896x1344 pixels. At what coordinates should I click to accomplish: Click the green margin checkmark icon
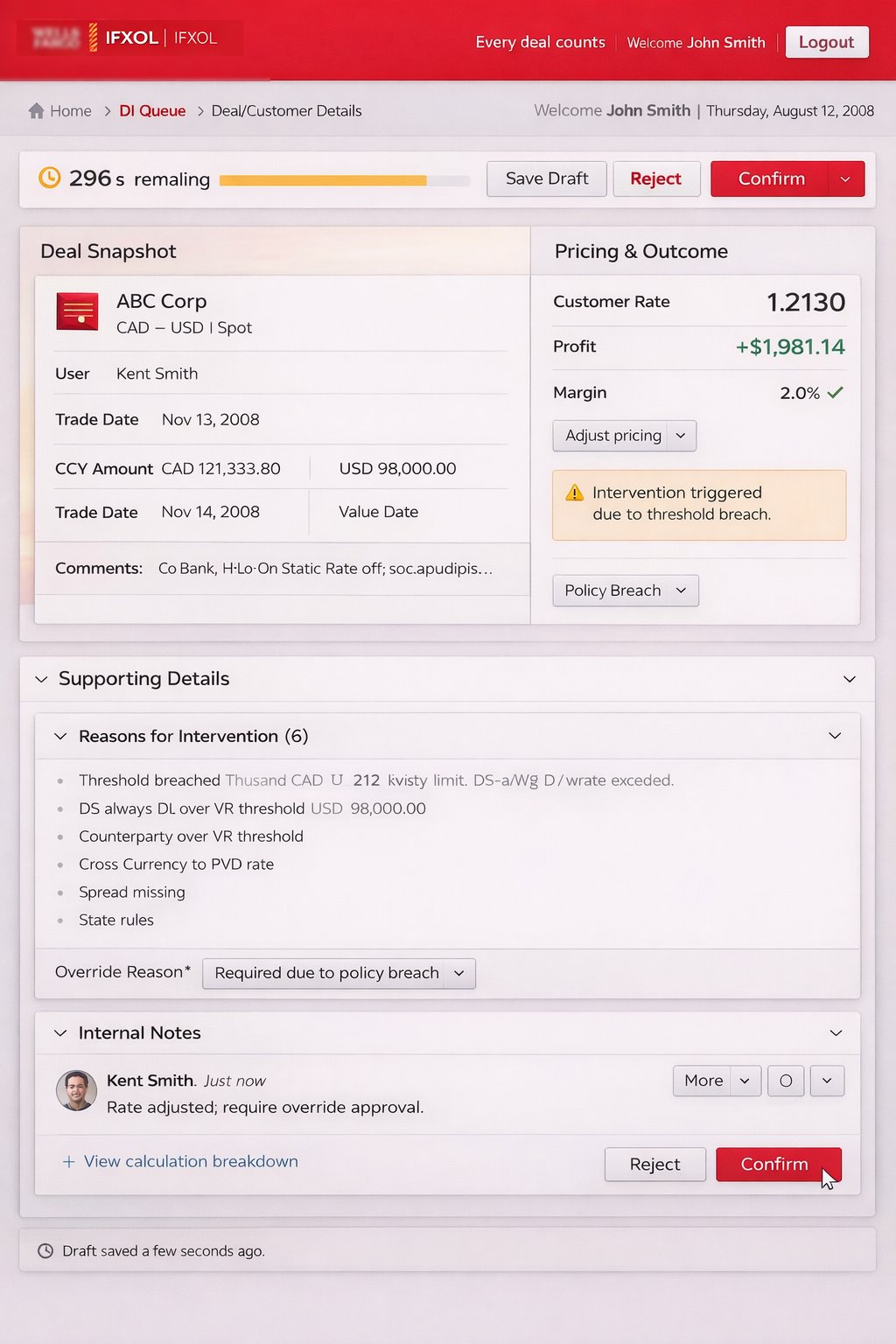click(x=836, y=393)
